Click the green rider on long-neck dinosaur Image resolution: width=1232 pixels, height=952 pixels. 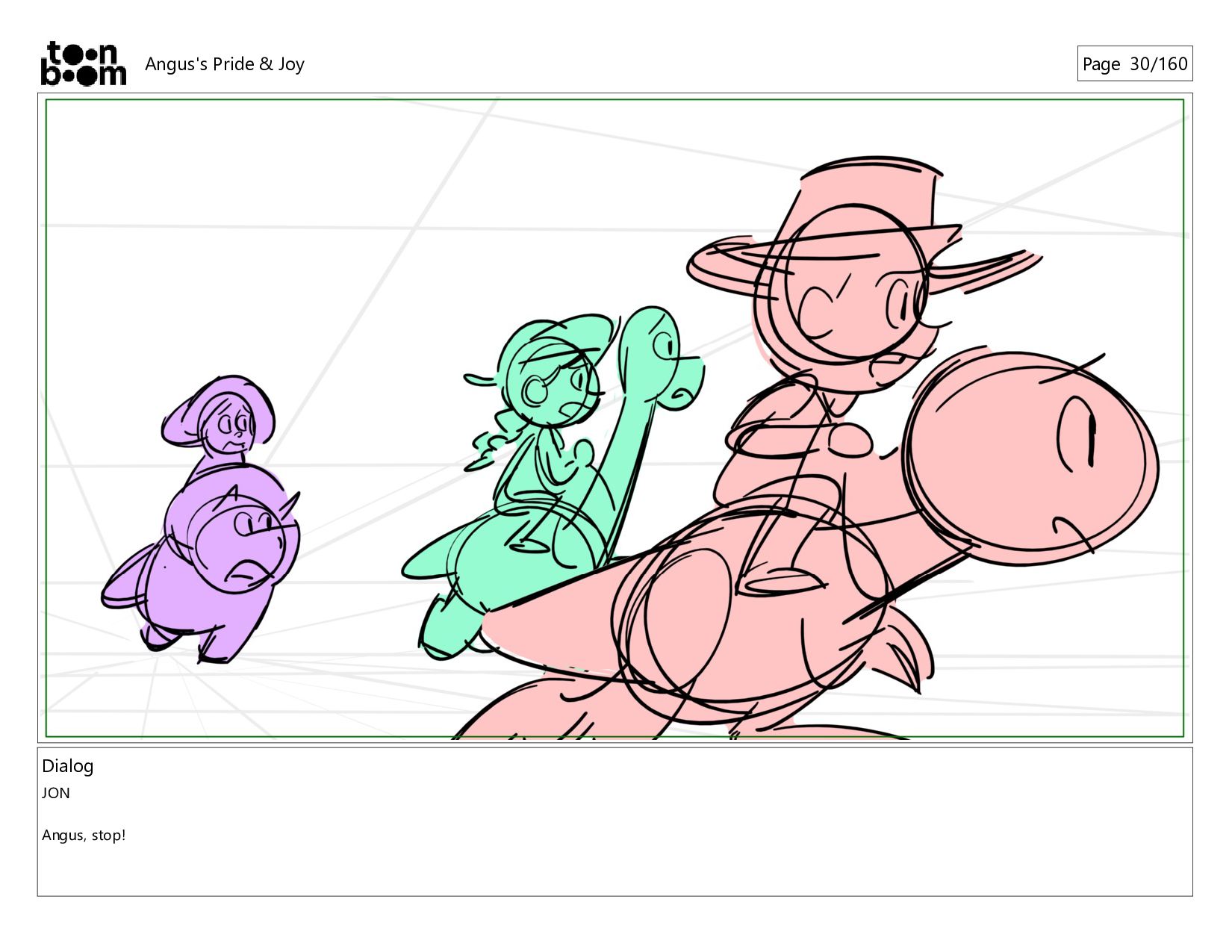click(553, 482)
